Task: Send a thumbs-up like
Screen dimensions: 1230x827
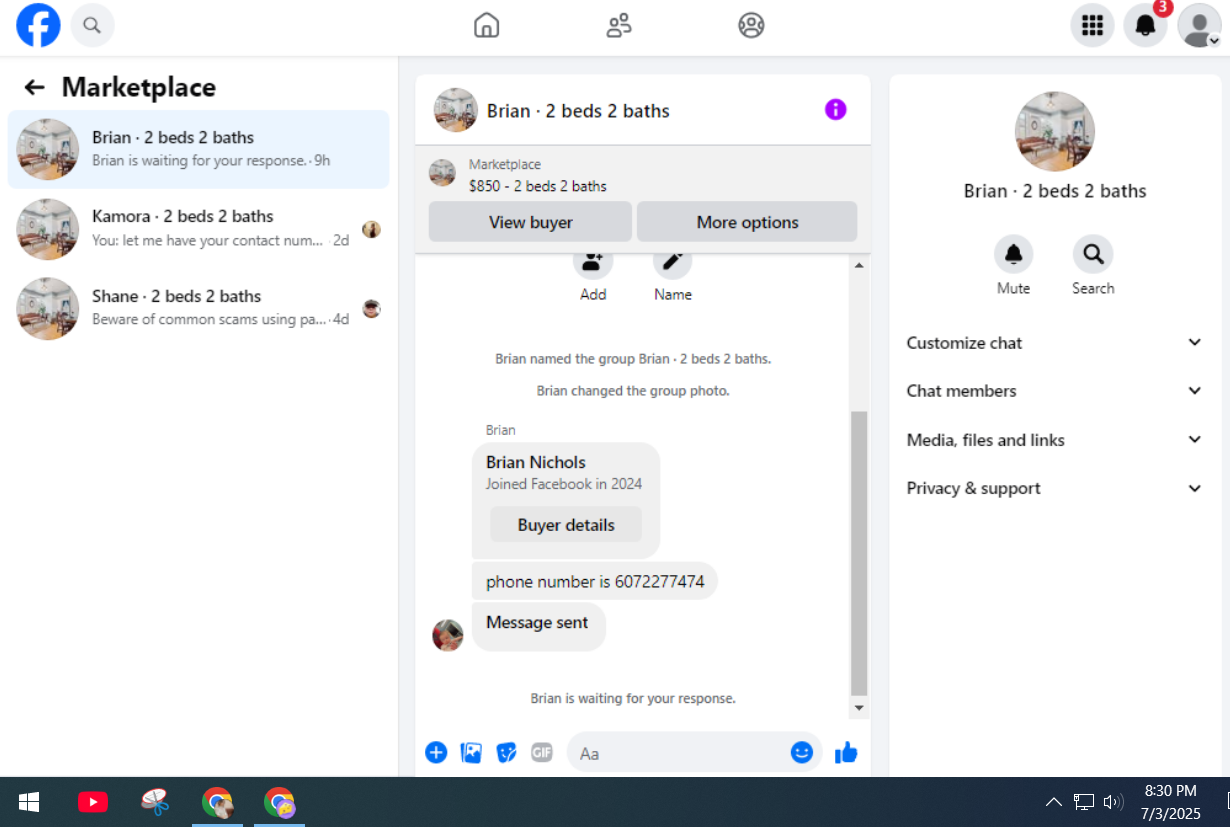Action: click(846, 752)
